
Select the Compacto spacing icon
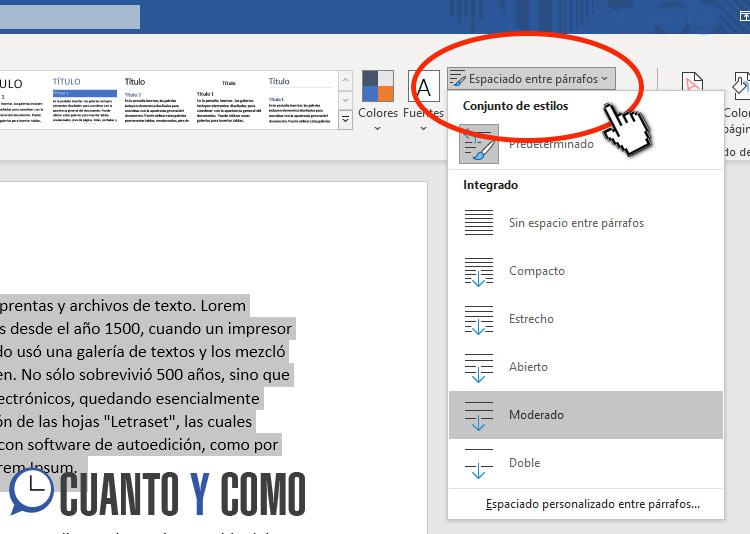(479, 271)
